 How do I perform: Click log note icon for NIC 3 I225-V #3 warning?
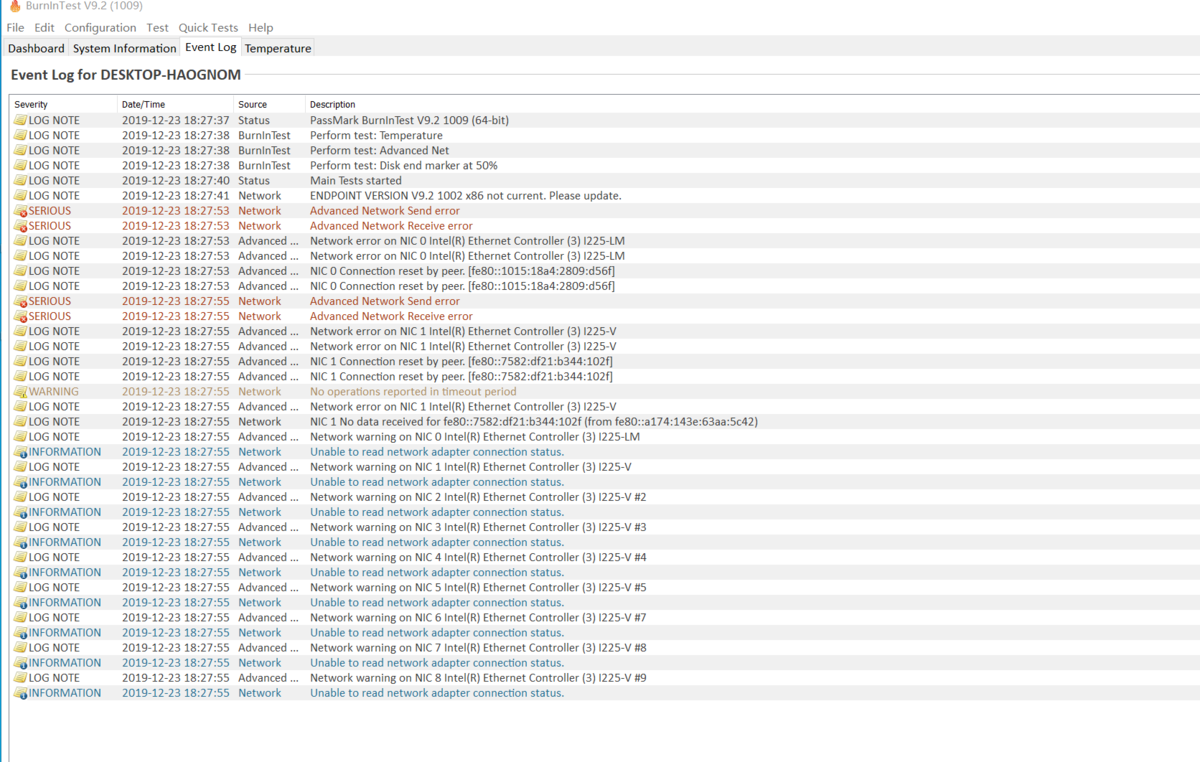(x=20, y=527)
